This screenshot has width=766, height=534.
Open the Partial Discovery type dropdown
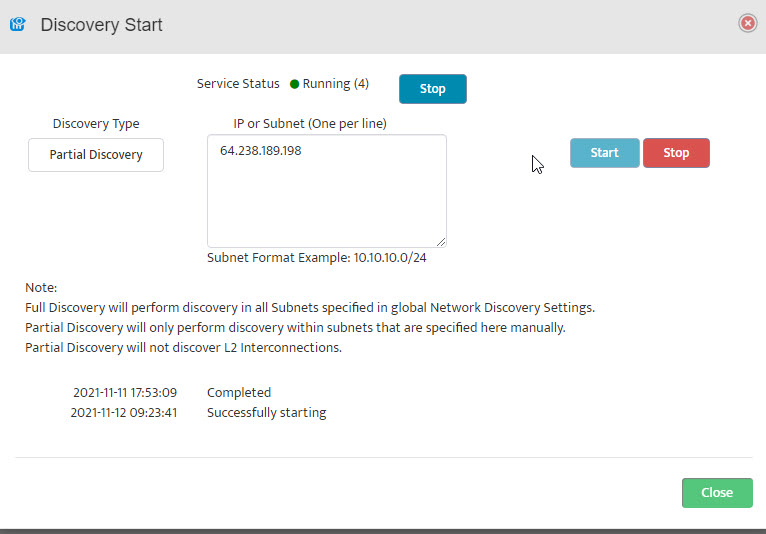tap(96, 155)
